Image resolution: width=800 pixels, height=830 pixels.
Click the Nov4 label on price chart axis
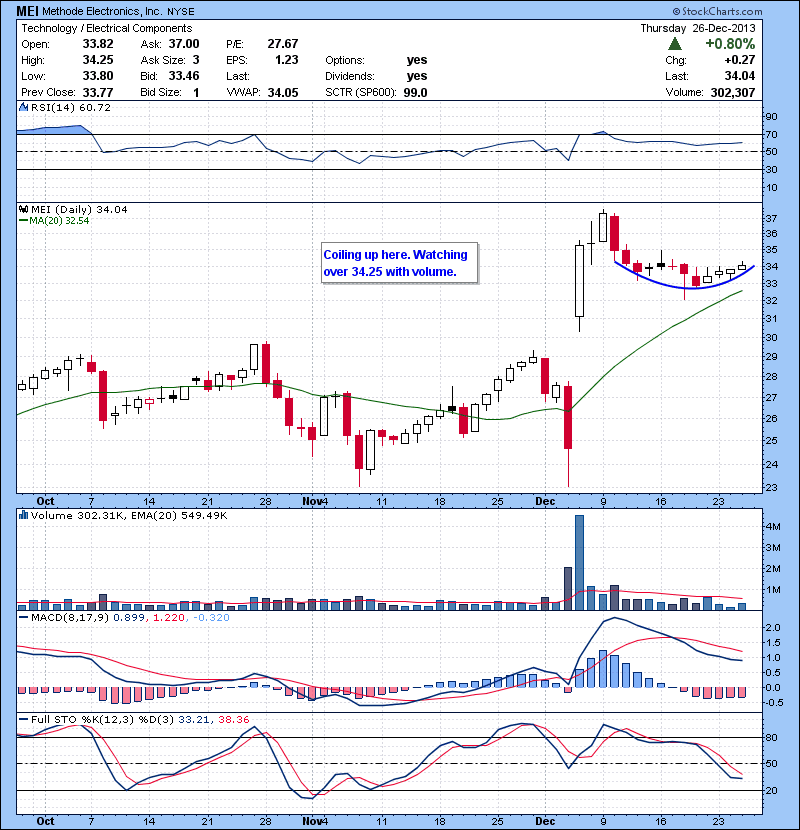point(315,501)
